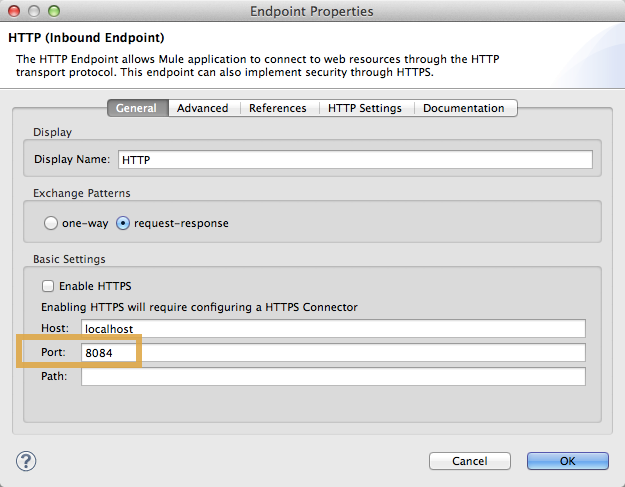This screenshot has width=625, height=487.
Task: Enable the HTTPS checkbox
Action: pos(48,286)
